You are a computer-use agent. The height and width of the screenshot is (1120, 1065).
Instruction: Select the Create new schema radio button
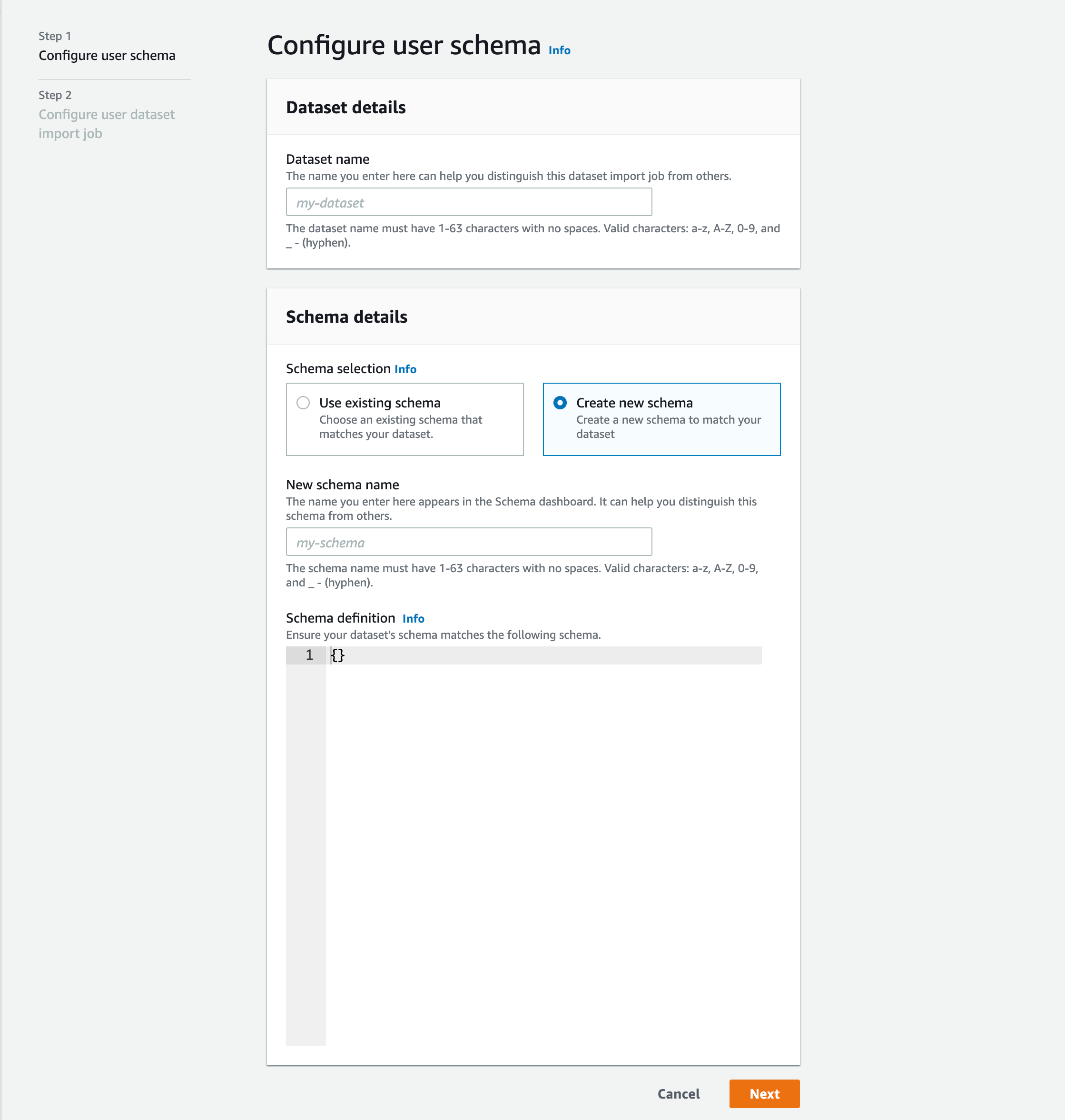coord(560,403)
